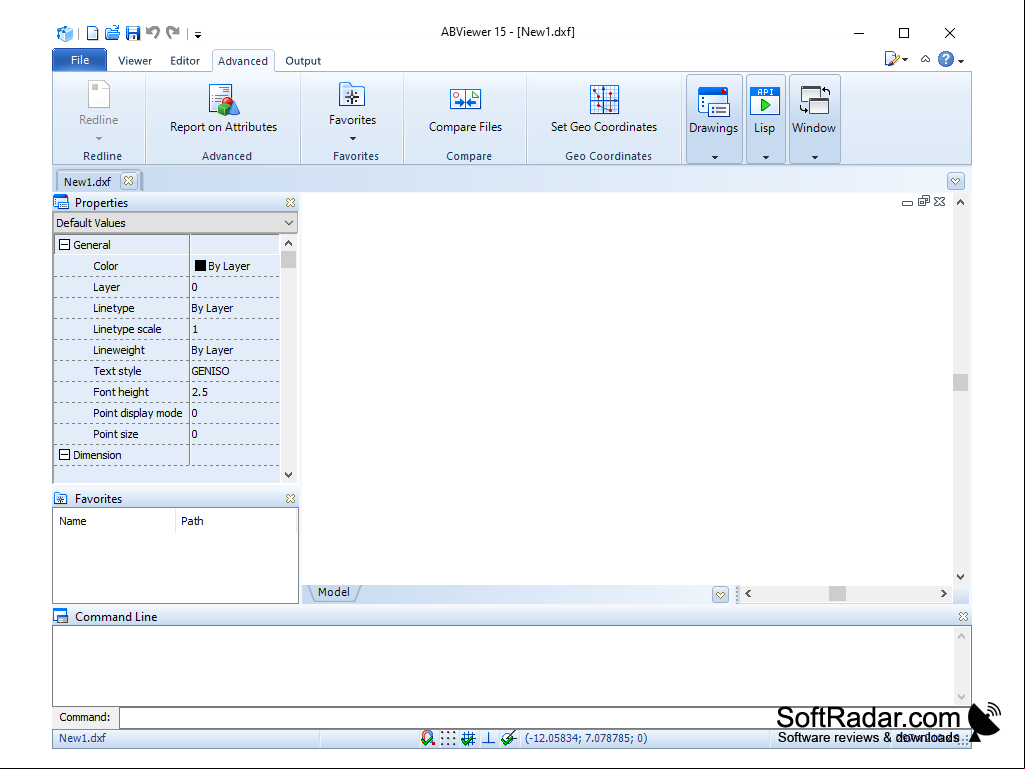Click the pencil-on-page style icon
This screenshot has height=769, width=1025.
892,60
